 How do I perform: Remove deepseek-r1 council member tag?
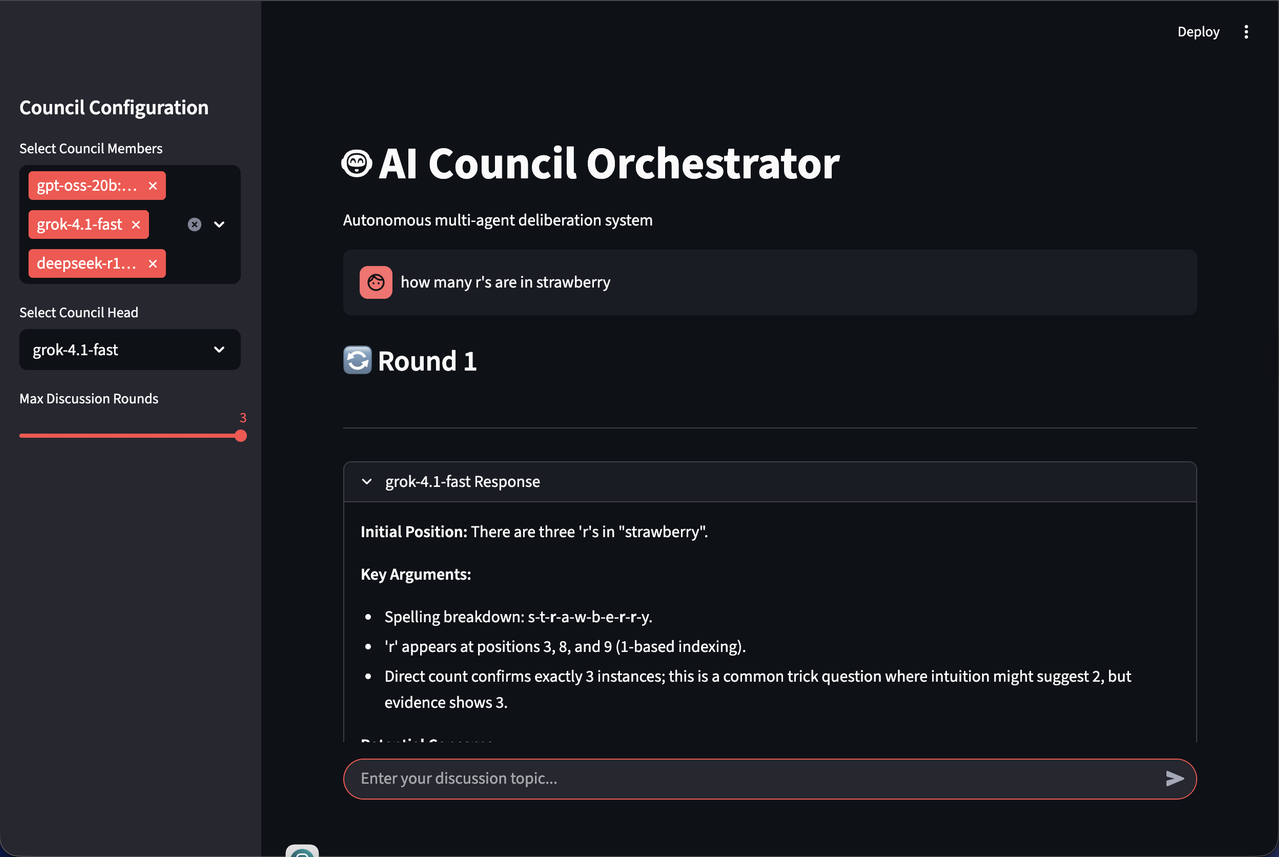pyautogui.click(x=153, y=264)
